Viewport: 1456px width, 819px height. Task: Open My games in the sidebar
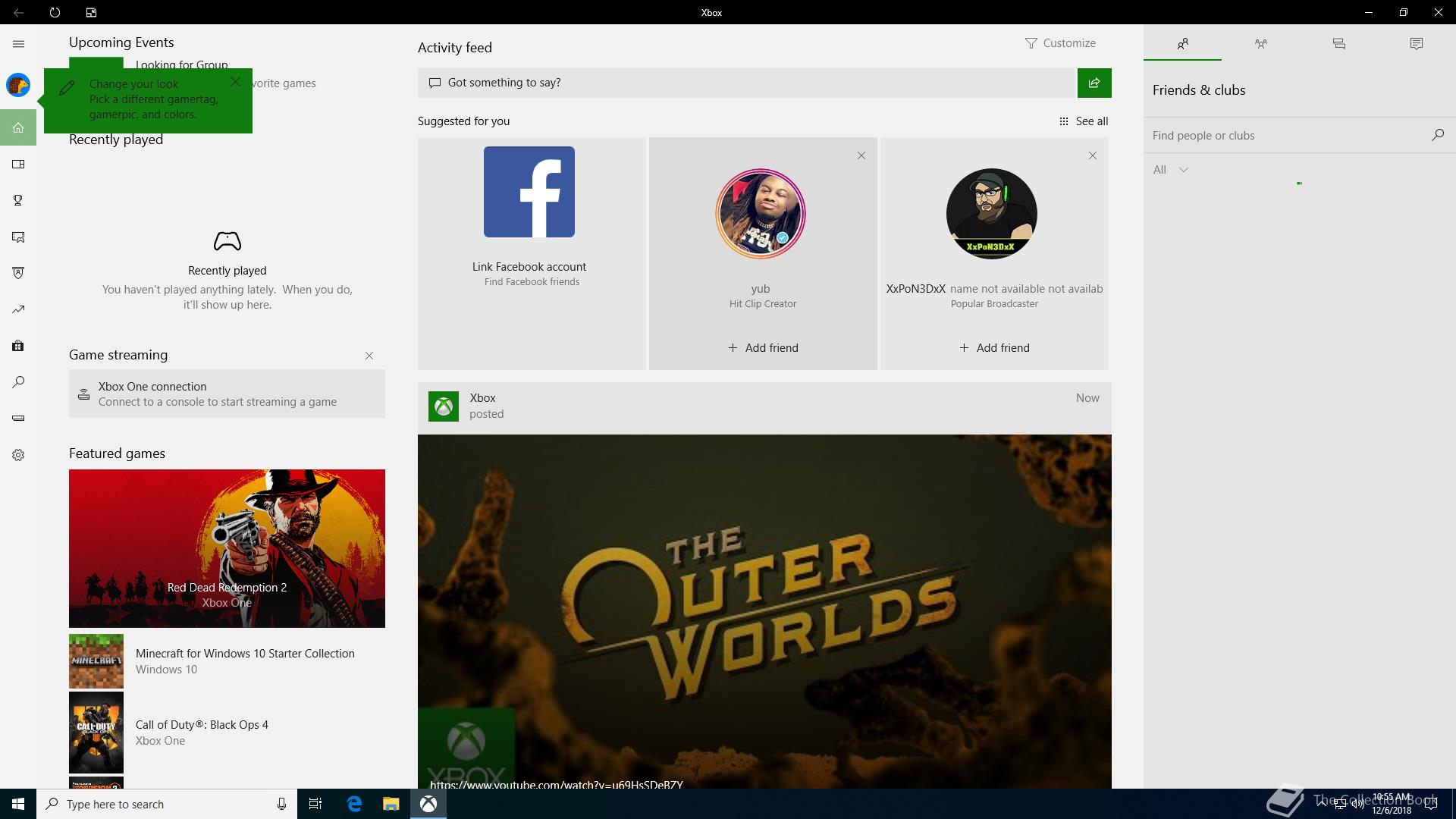(18, 164)
